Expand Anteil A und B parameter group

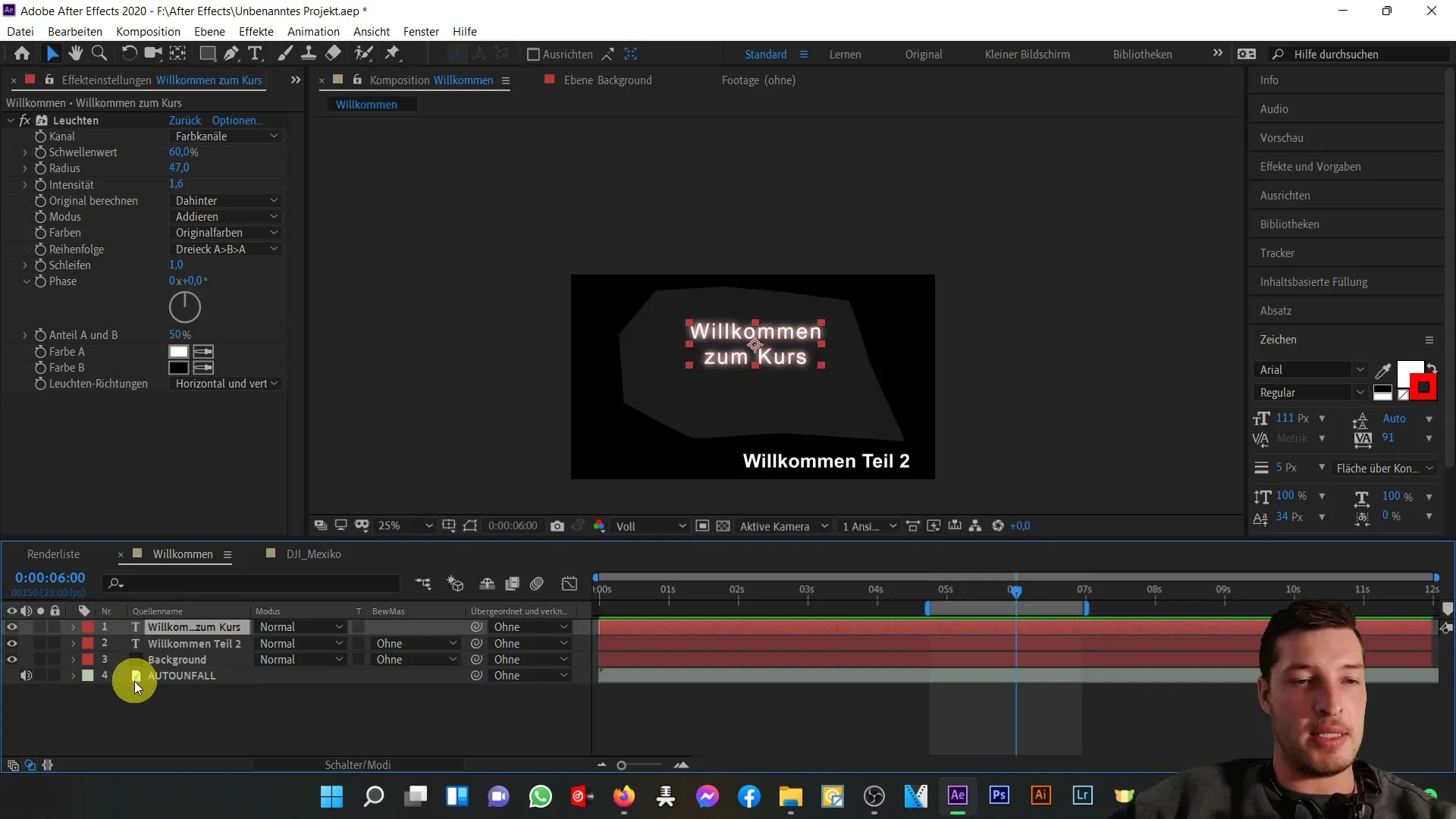click(x=25, y=334)
